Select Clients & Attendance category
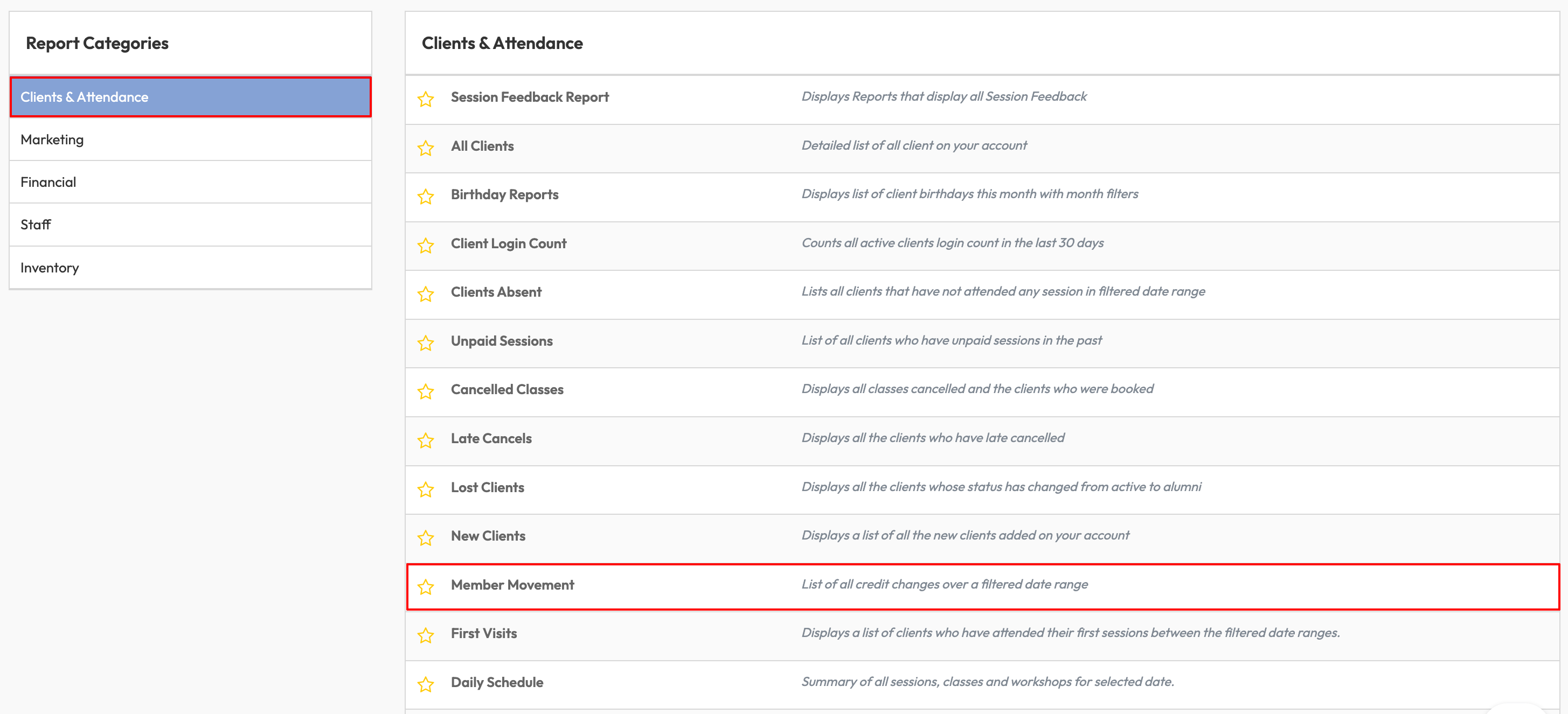 191,97
